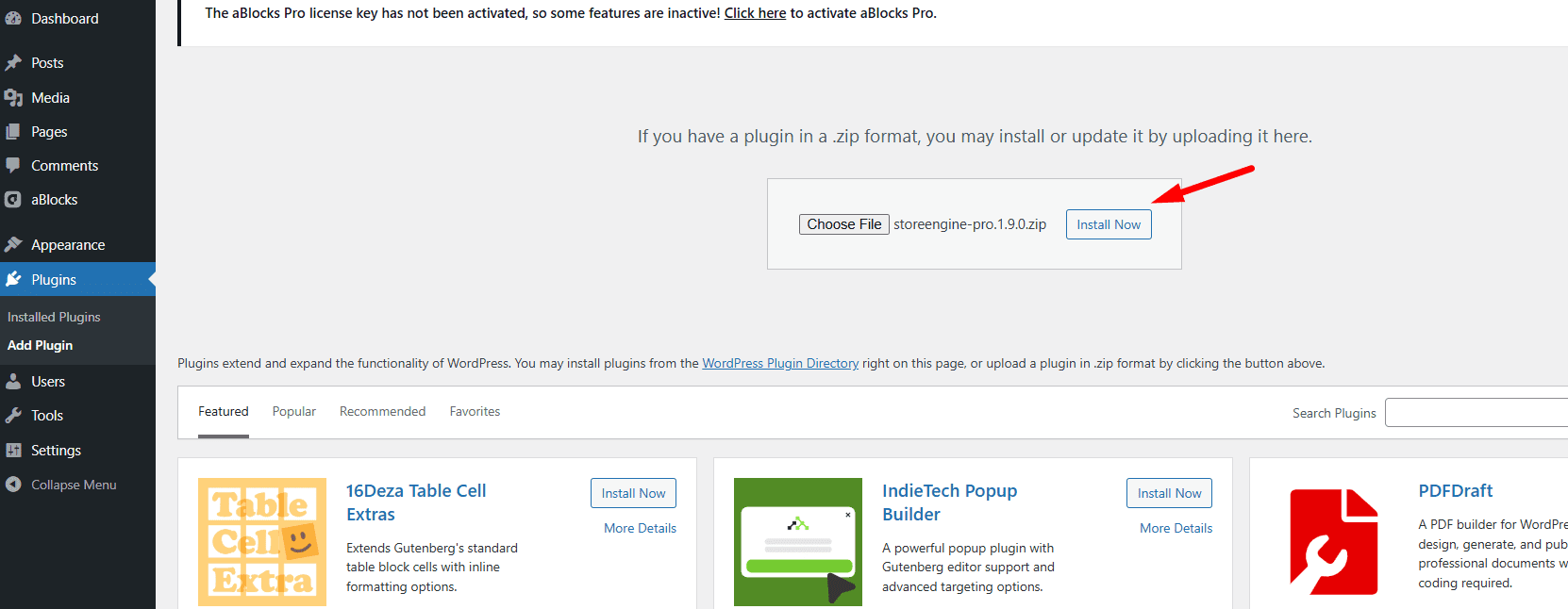Viewport: 1568px width, 609px height.
Task: Open the Users menu item
Action: pyautogui.click(x=77, y=382)
